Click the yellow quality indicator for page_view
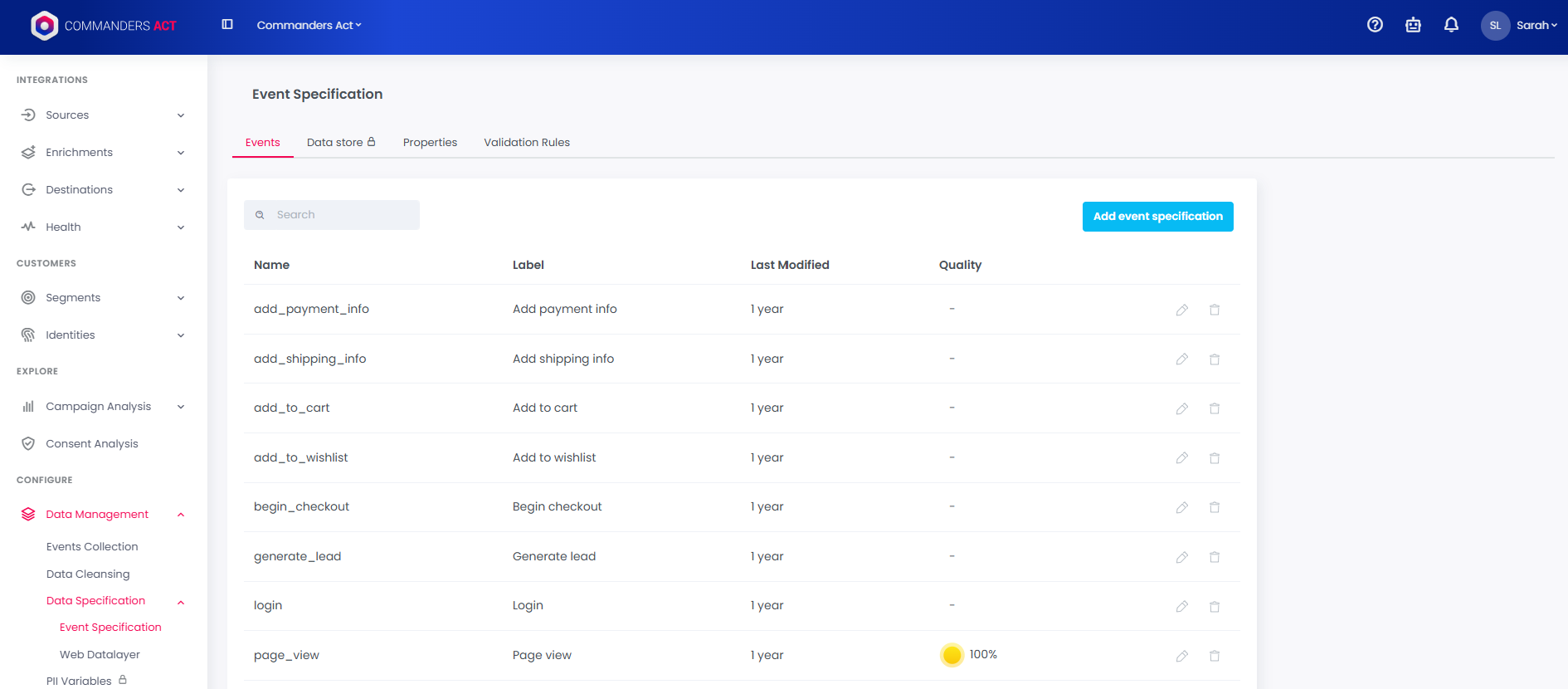 point(952,655)
